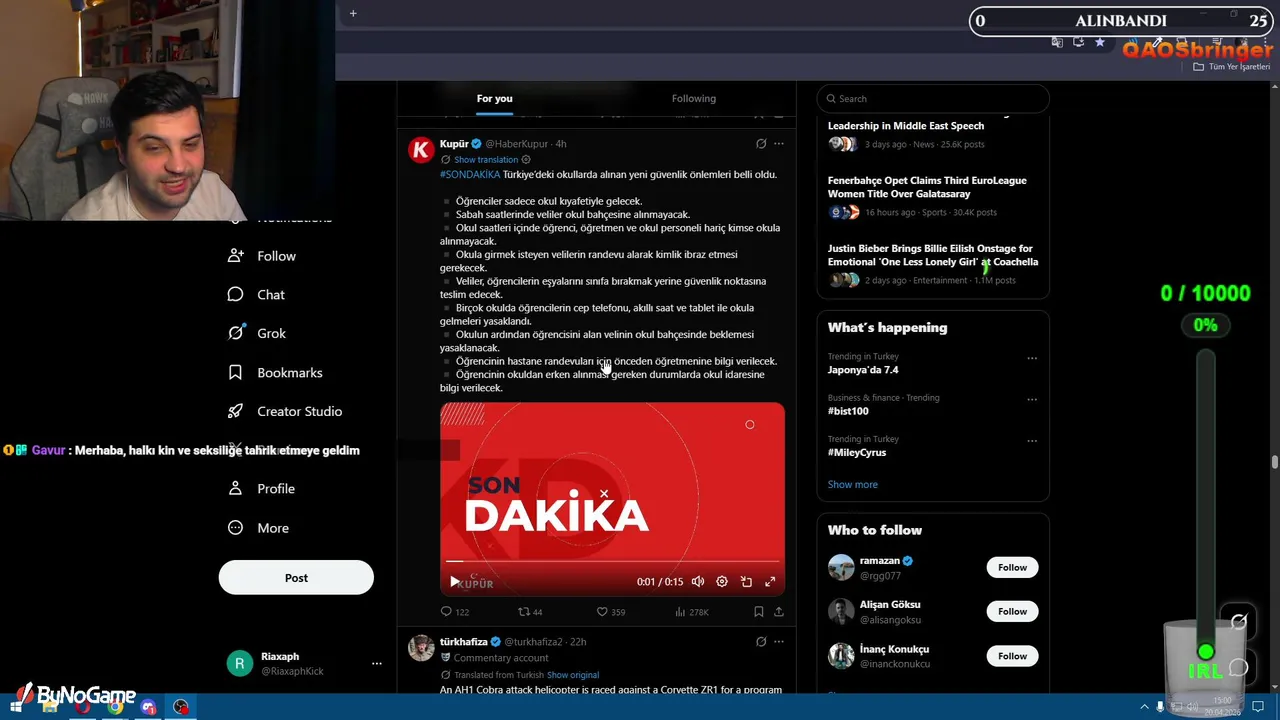Click Grok icon on türkhafiza post
The width and height of the screenshot is (1280, 720).
click(761, 642)
